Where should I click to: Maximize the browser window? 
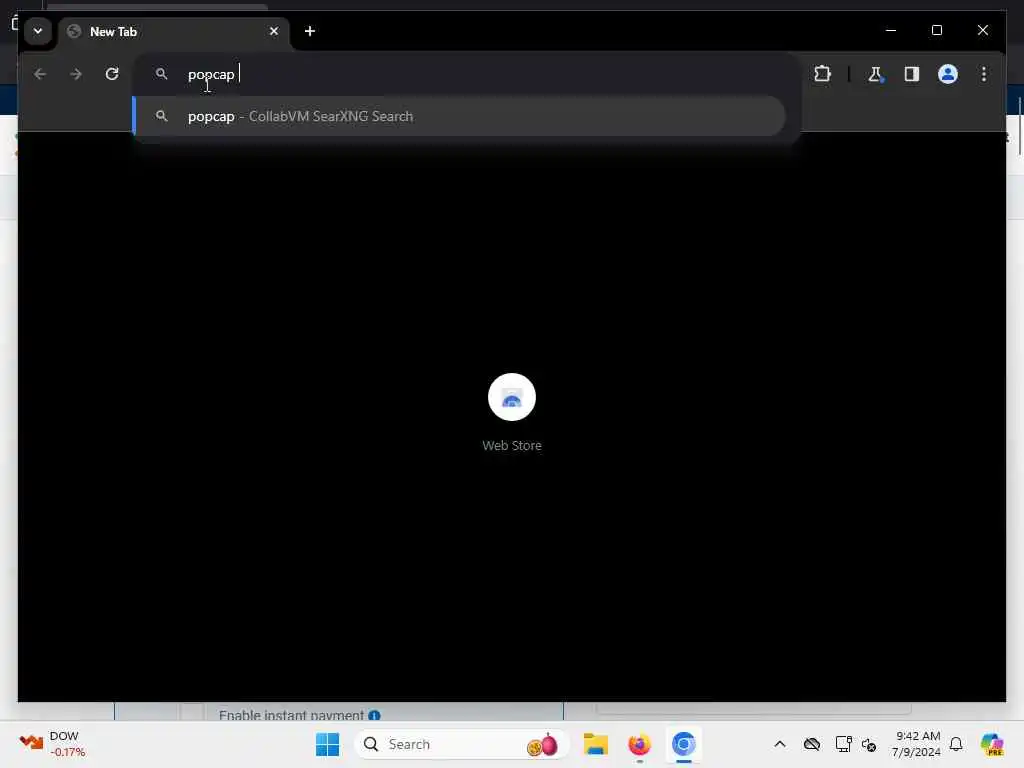(936, 30)
